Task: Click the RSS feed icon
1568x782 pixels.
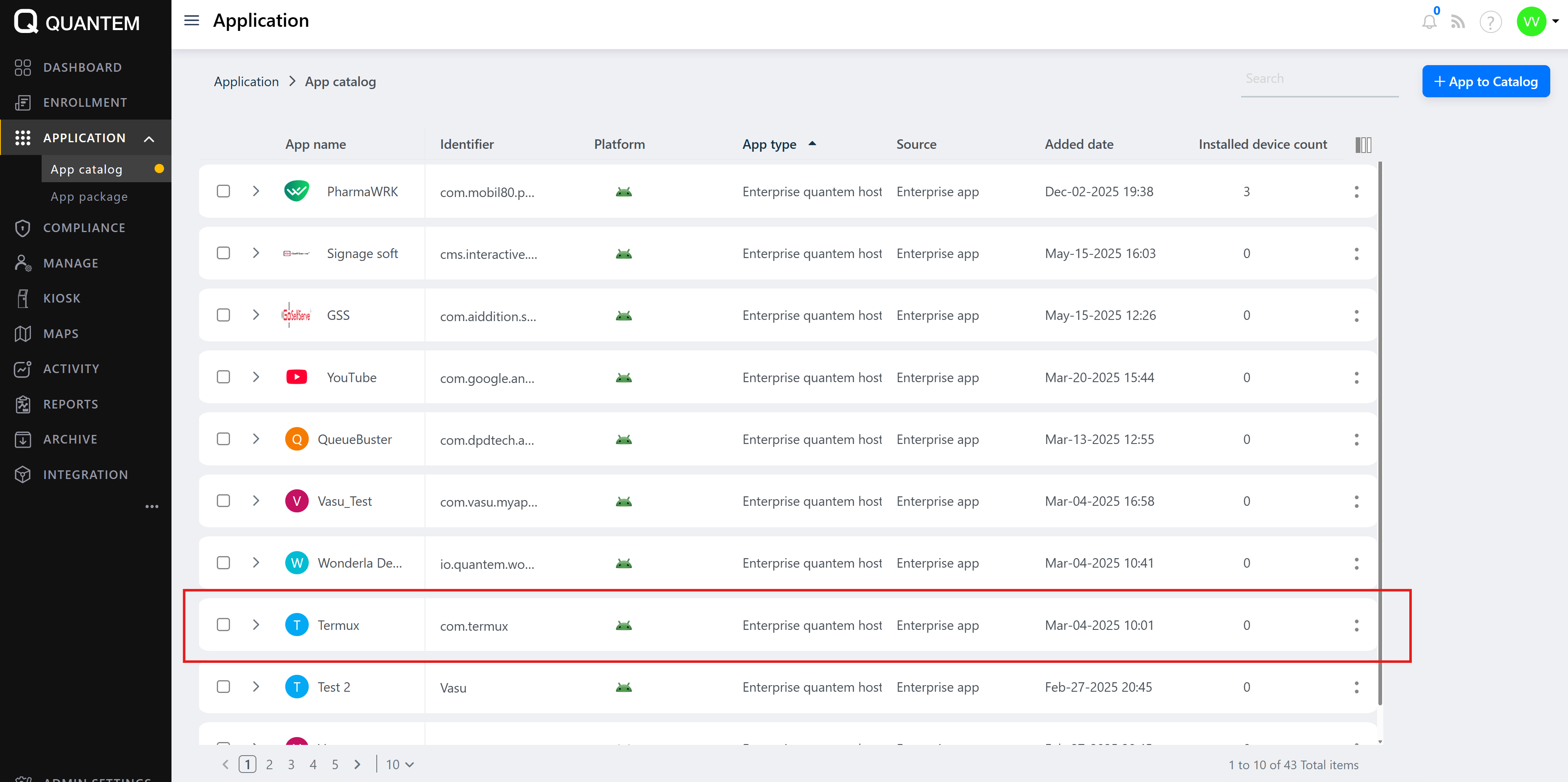Action: coord(1457,23)
